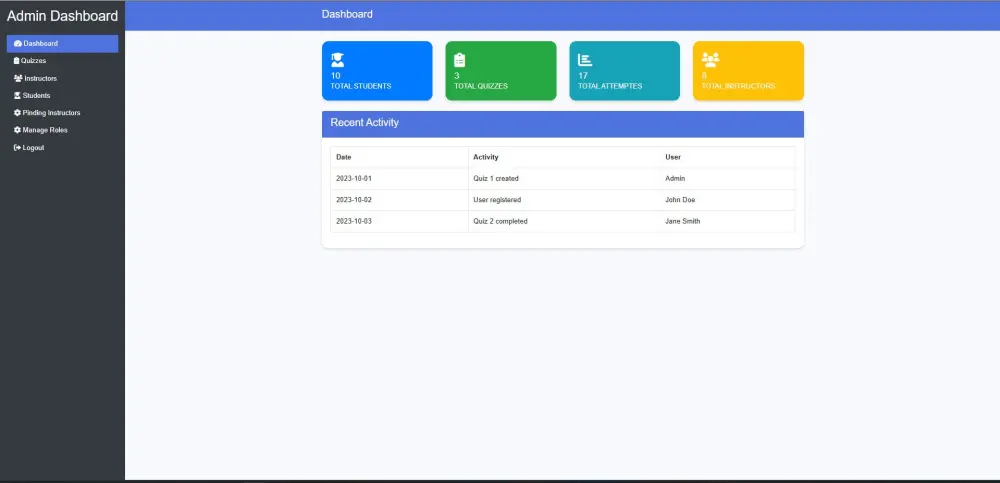Image resolution: width=1000 pixels, height=483 pixels.
Task: Click the Students graduate icon in sidebar
Action: (x=17, y=96)
